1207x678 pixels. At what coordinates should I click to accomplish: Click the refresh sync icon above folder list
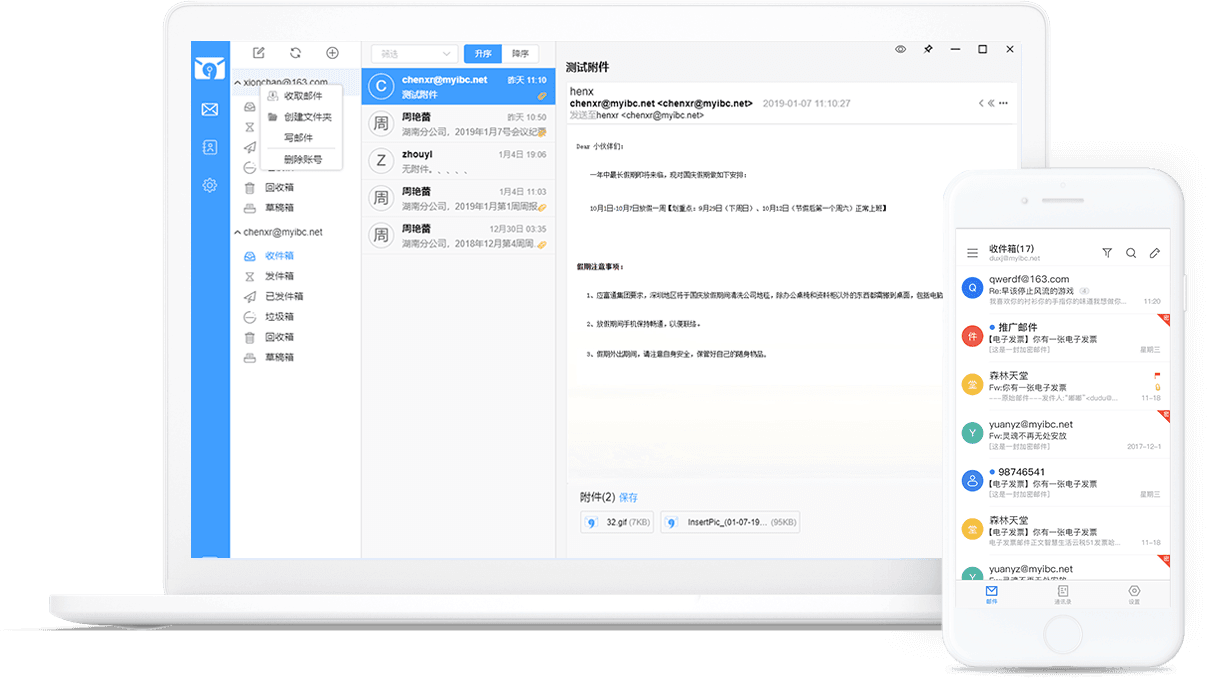coord(295,53)
